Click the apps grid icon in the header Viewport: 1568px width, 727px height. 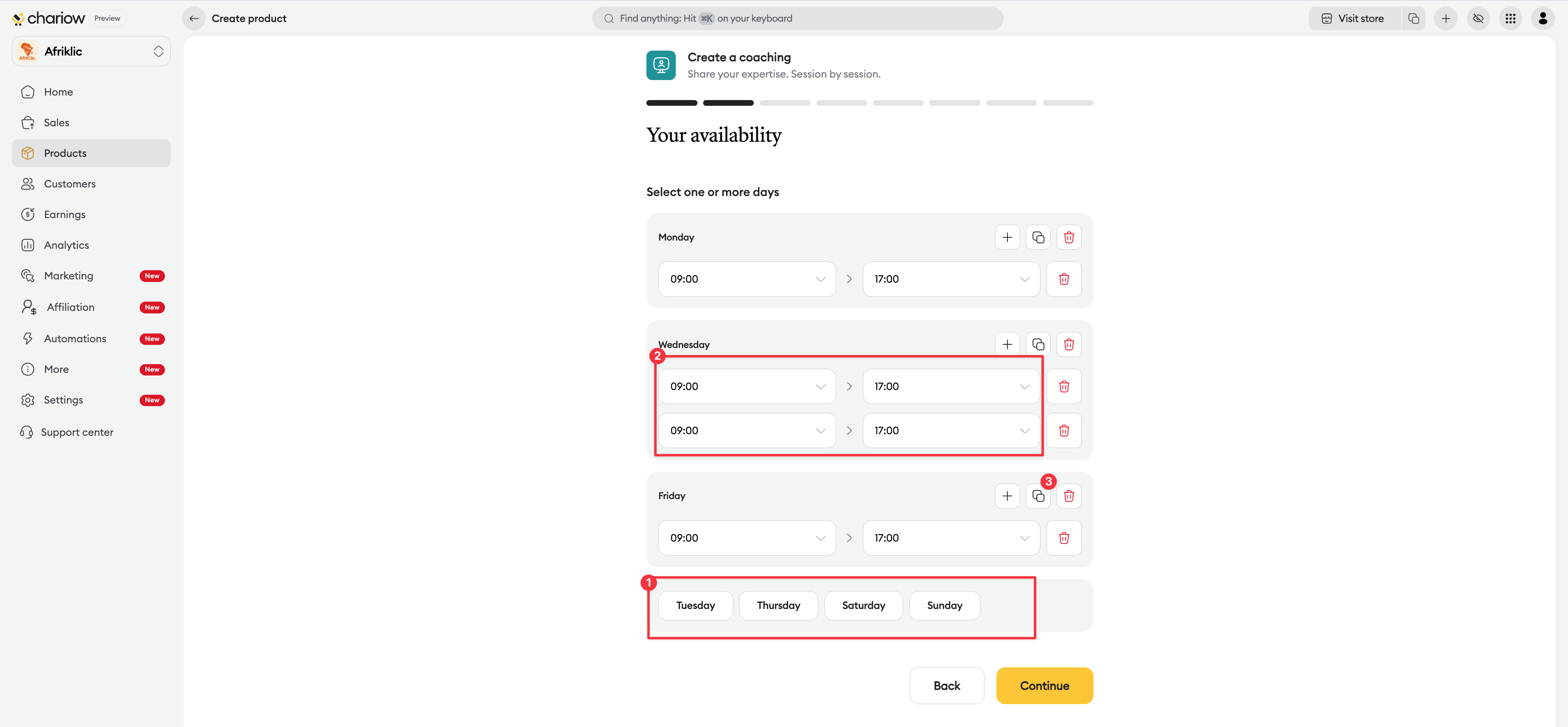(x=1510, y=18)
